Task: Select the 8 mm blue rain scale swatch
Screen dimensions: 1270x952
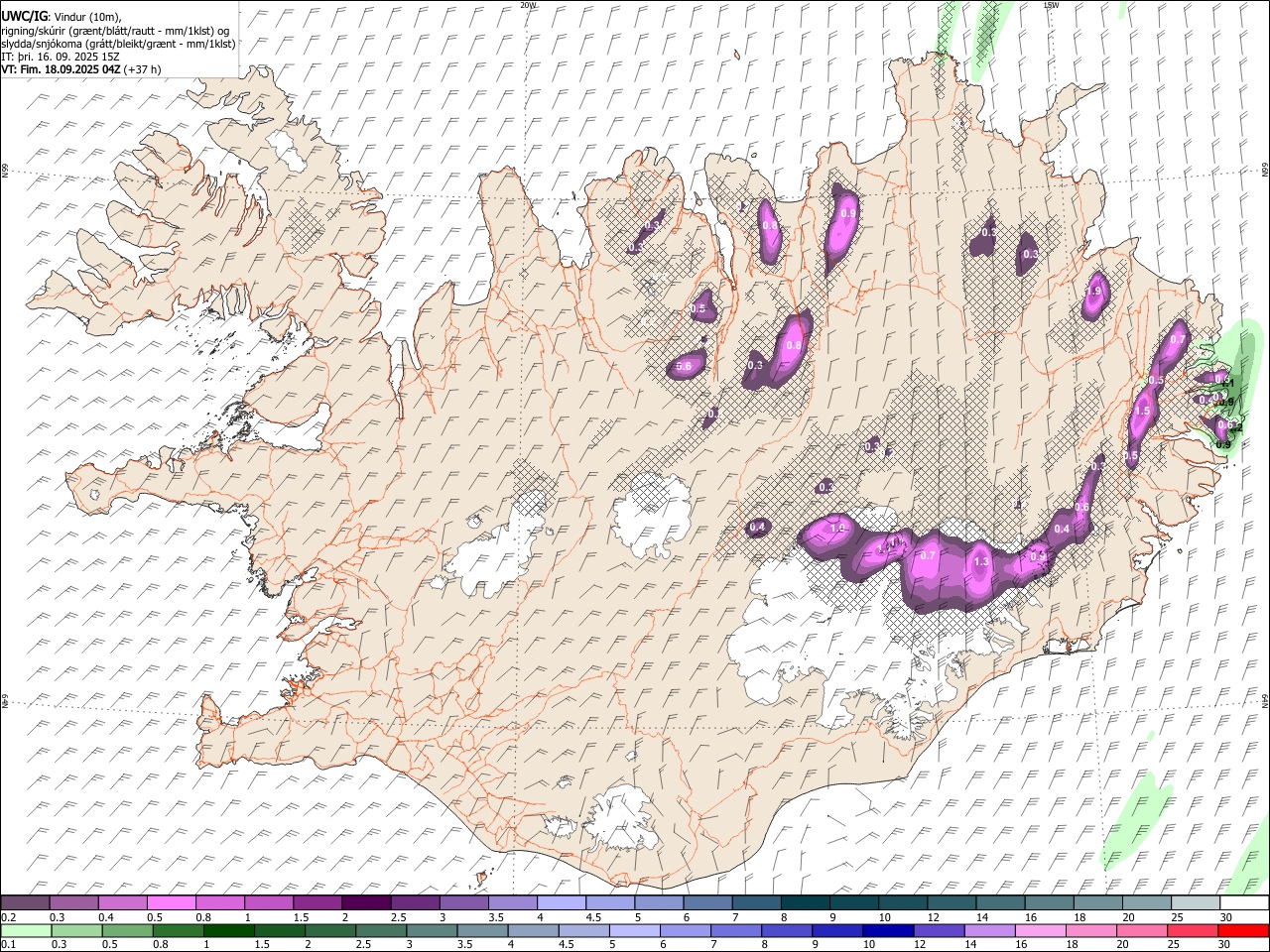Action: pos(786,930)
